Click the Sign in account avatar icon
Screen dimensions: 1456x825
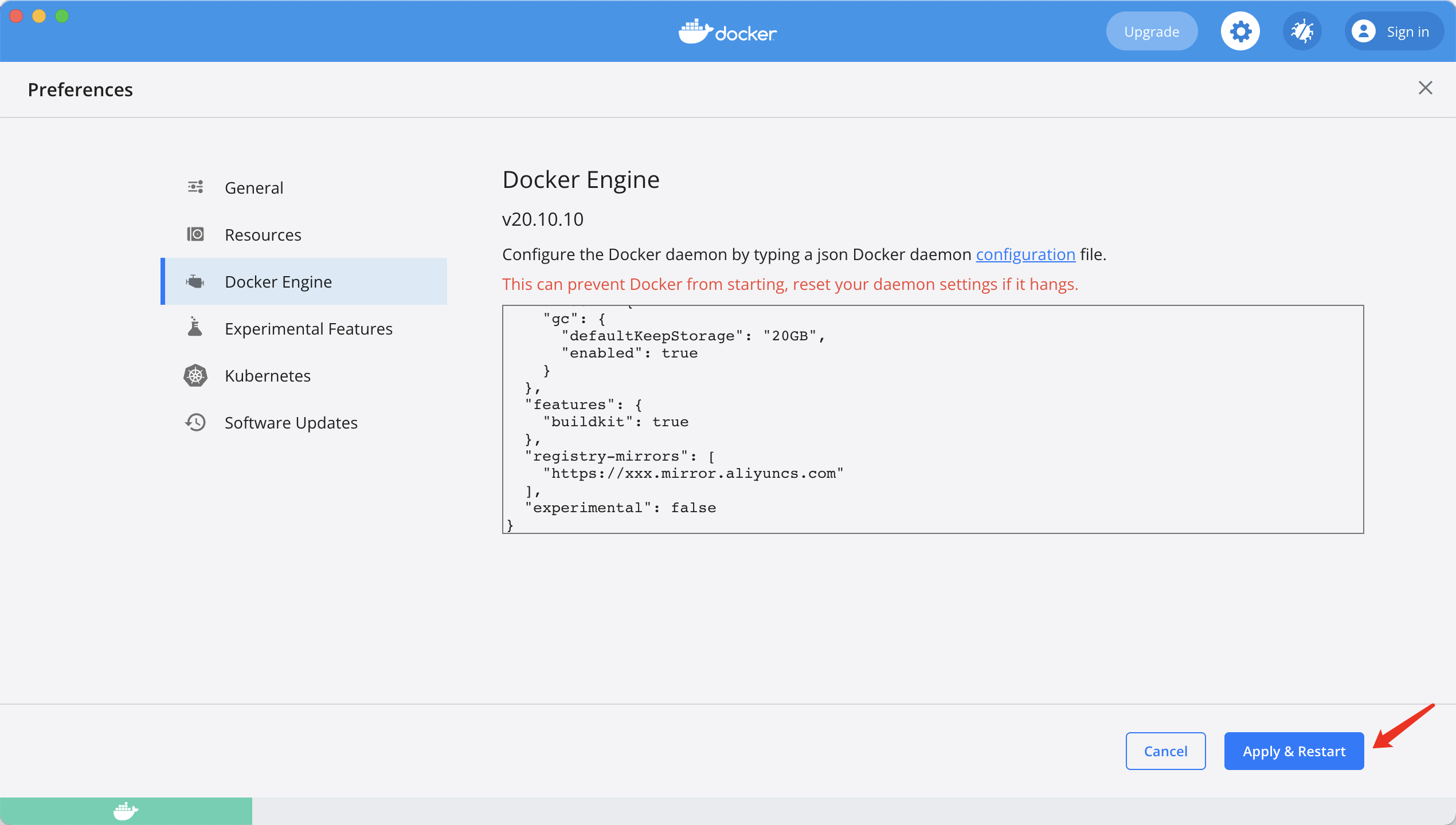click(1363, 31)
